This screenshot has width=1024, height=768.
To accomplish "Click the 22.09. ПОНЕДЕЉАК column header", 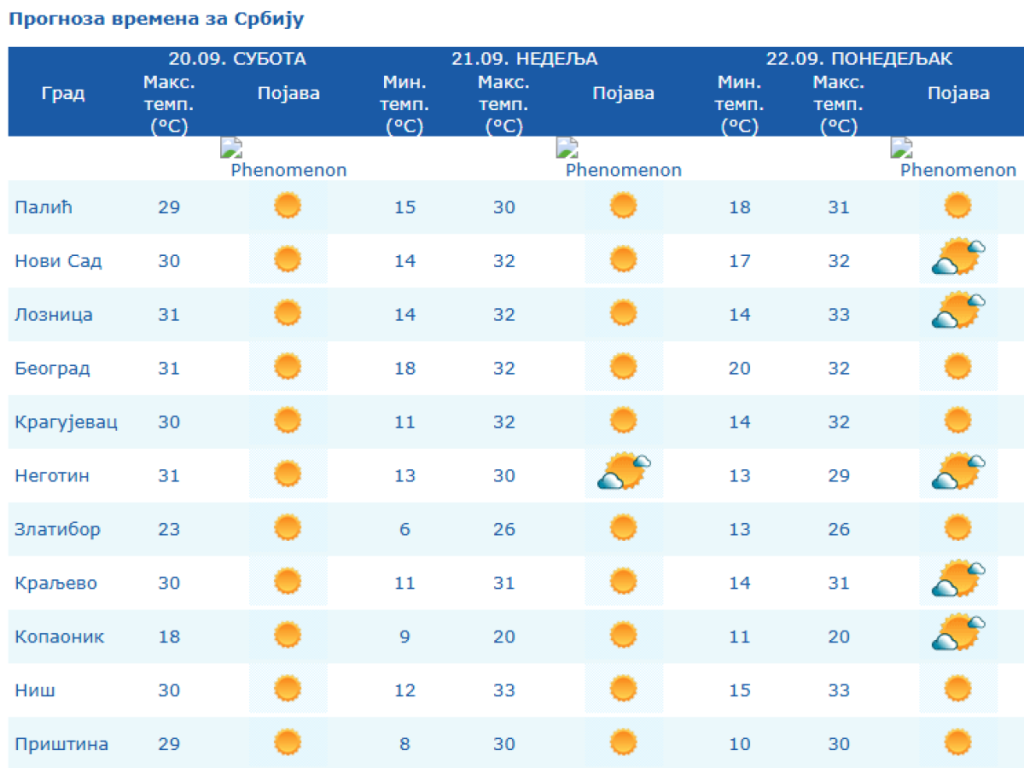I will click(x=859, y=59).
